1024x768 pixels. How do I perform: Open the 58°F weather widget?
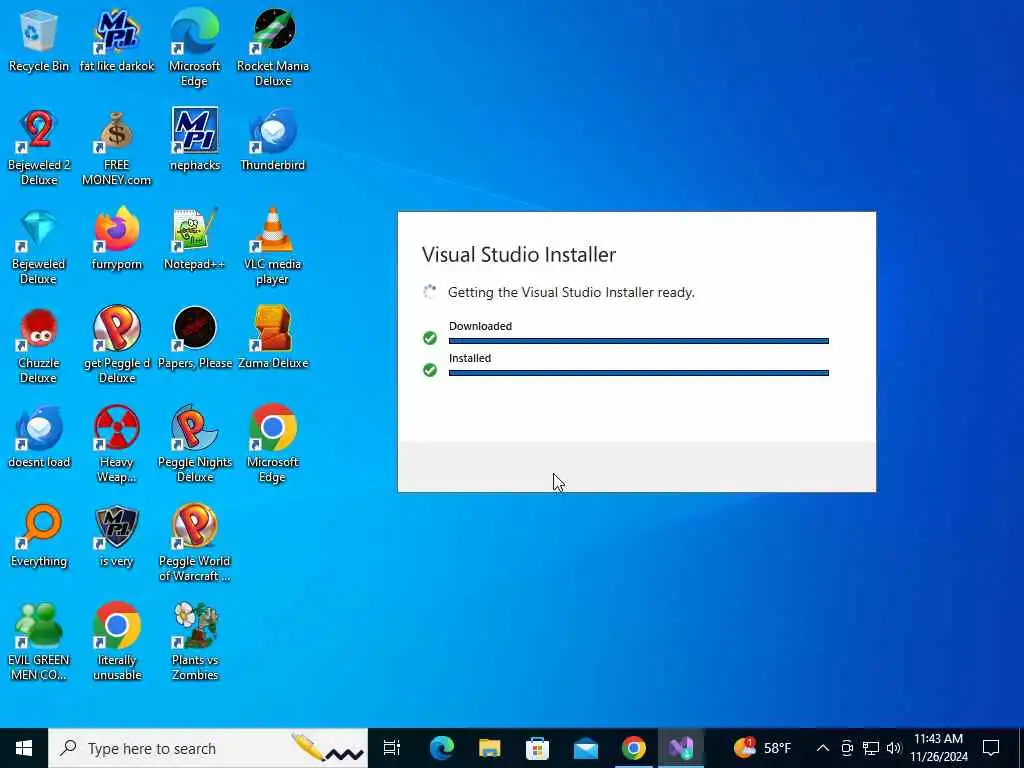(762, 747)
